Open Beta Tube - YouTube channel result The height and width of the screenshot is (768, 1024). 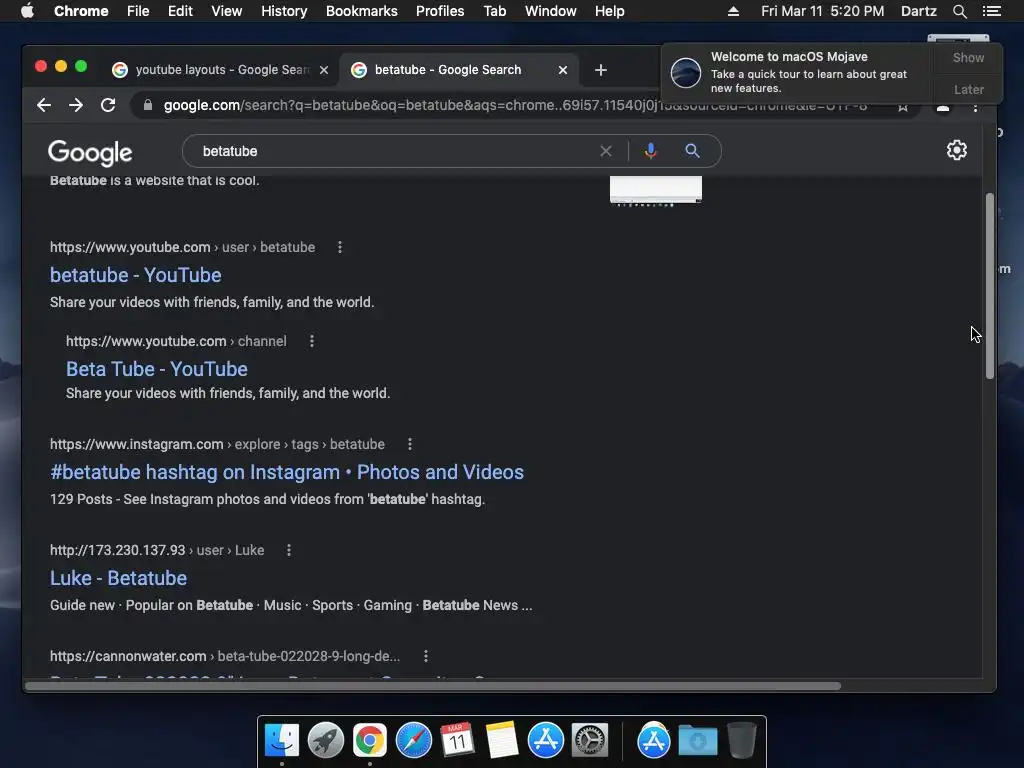[157, 369]
